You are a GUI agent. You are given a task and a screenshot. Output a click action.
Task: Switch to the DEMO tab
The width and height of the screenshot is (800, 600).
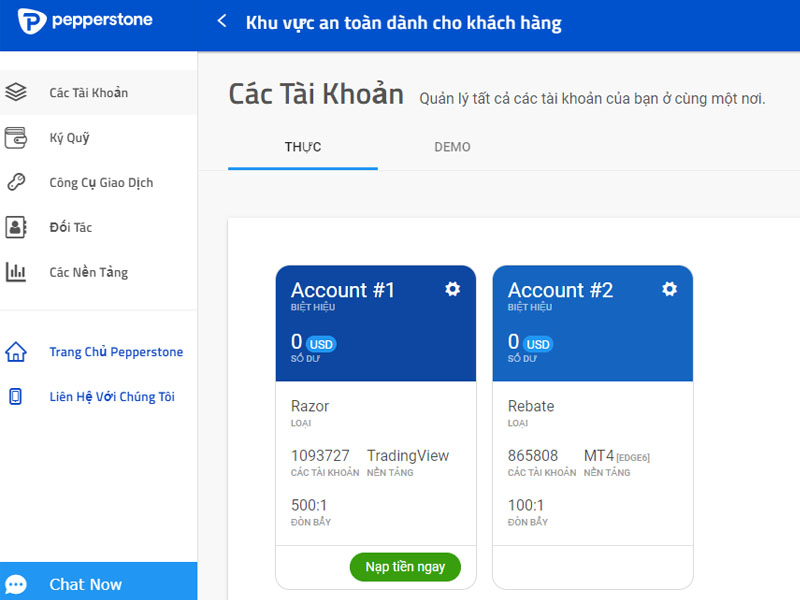coord(452,147)
